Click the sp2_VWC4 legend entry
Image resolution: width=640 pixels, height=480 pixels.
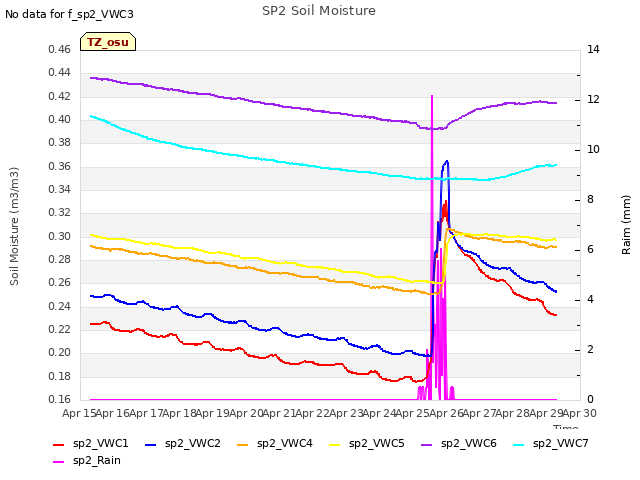click(275, 443)
